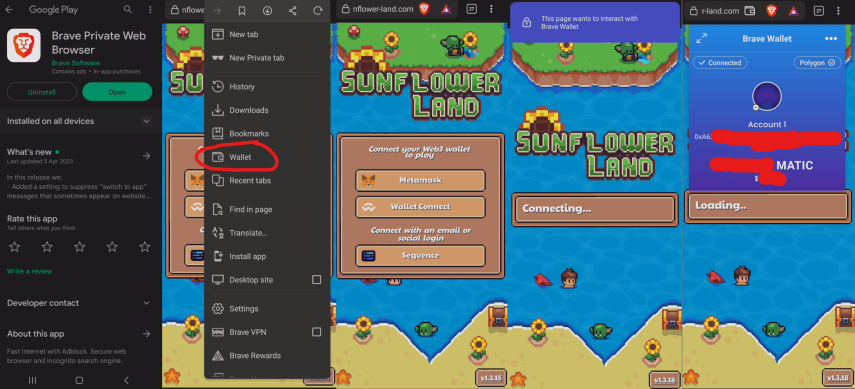
Task: Tap the Android back navigation button
Action: (x=127, y=380)
